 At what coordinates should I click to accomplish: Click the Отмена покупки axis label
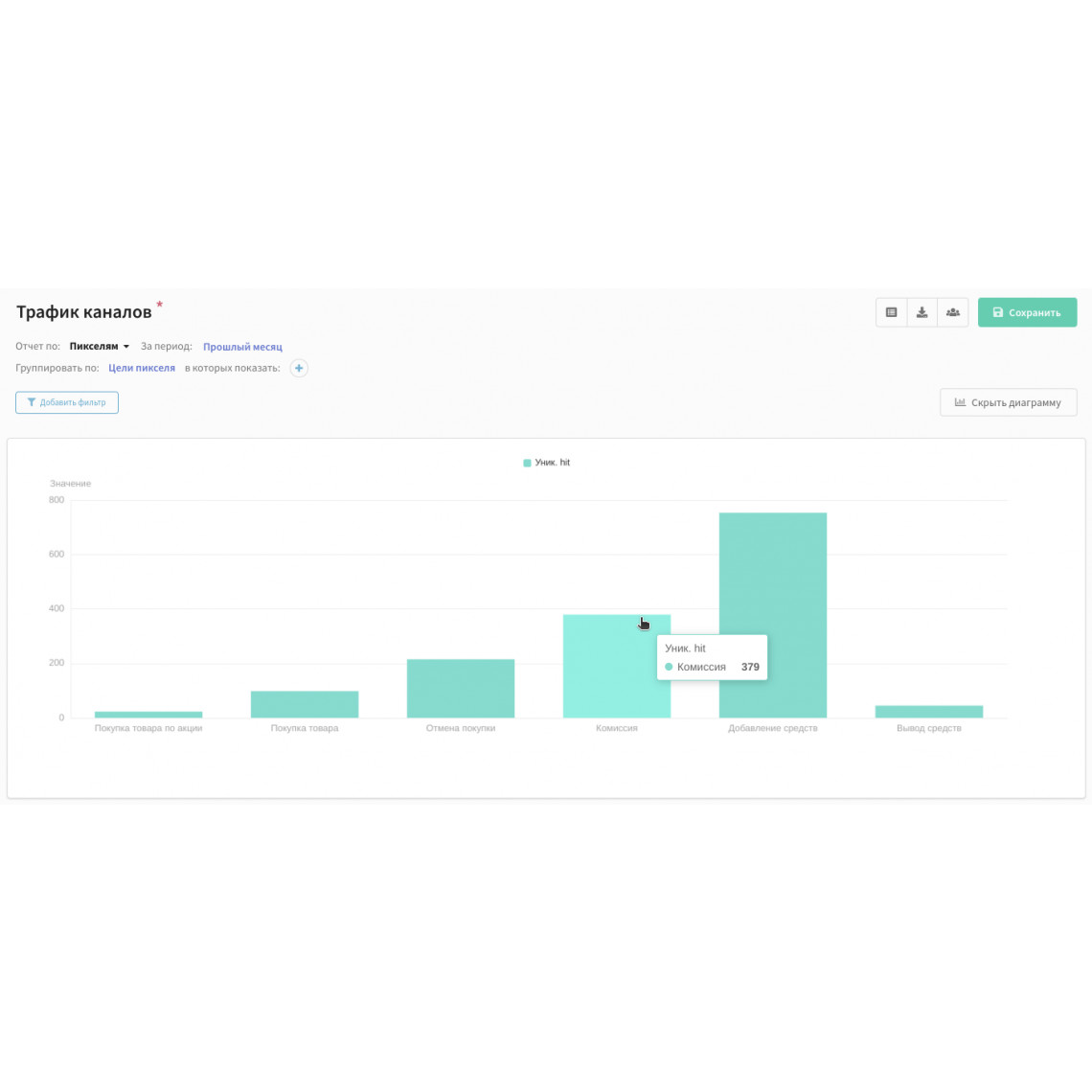point(461,728)
